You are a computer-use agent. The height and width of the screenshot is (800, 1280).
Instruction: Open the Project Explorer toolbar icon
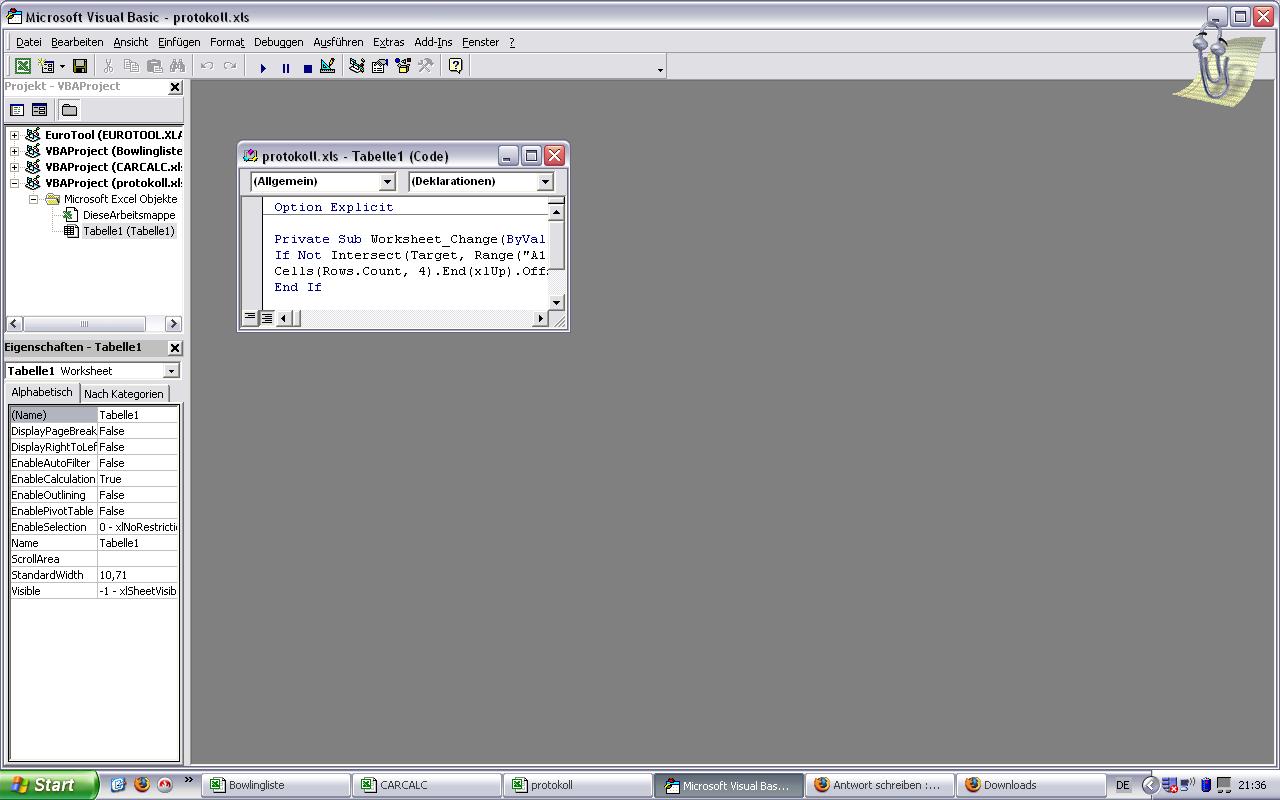point(356,67)
